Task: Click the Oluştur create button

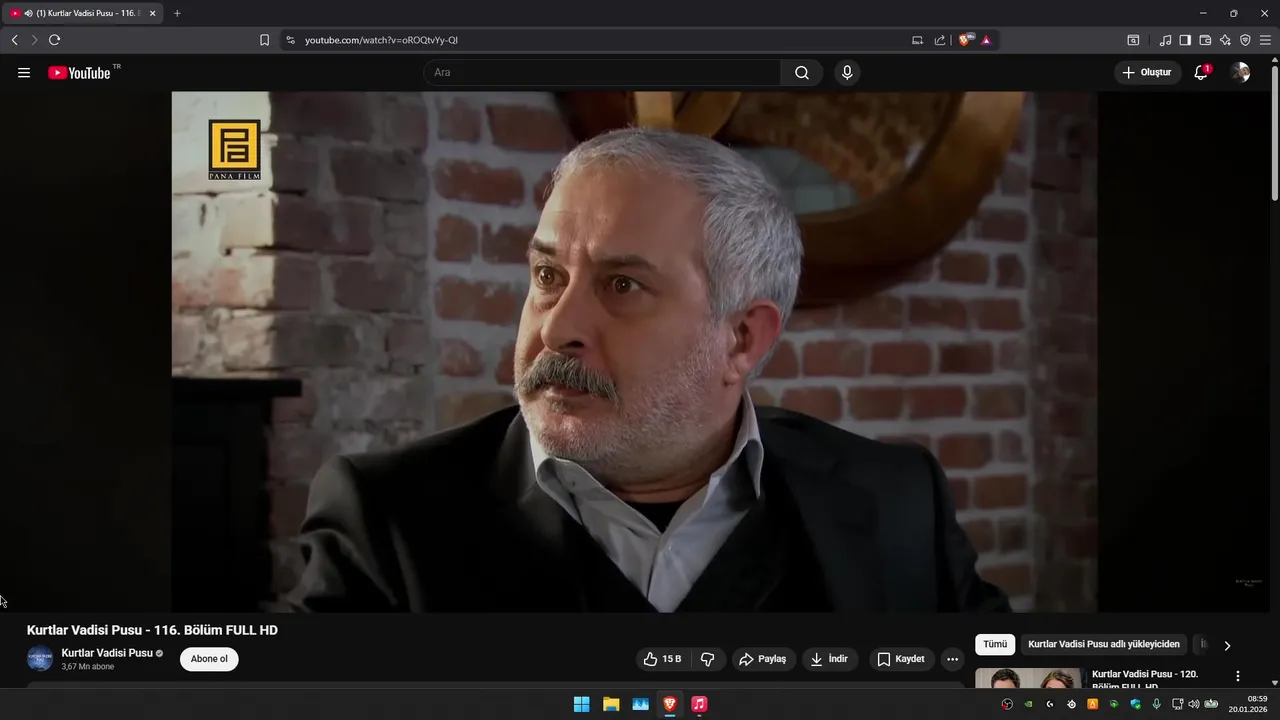Action: click(1147, 72)
